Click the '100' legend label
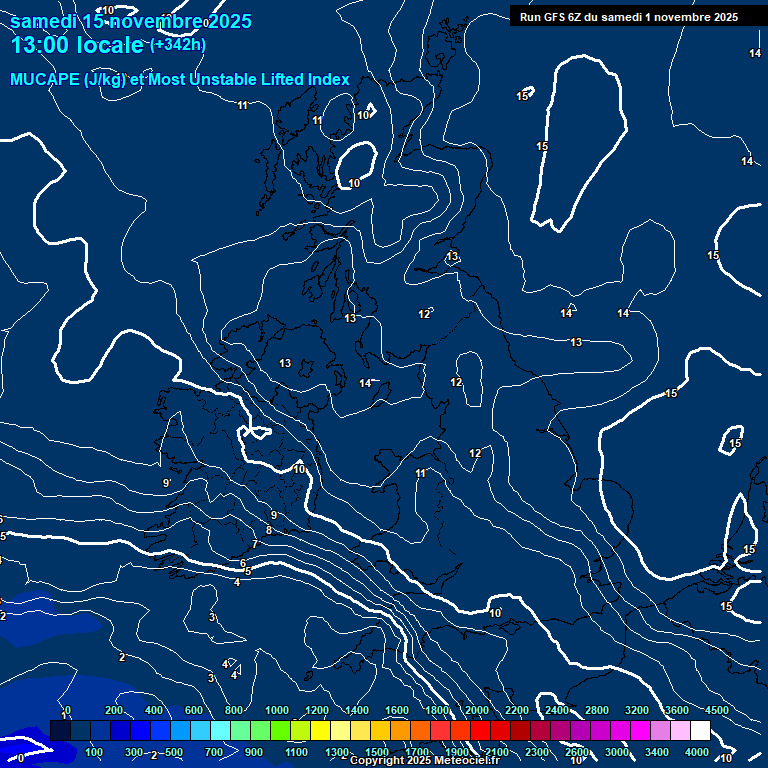Viewport: 768px width, 768px height. (x=94, y=752)
